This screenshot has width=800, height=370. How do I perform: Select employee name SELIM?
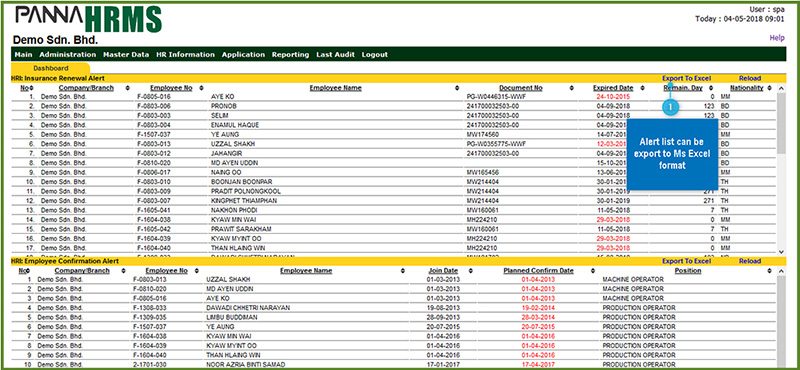click(219, 115)
